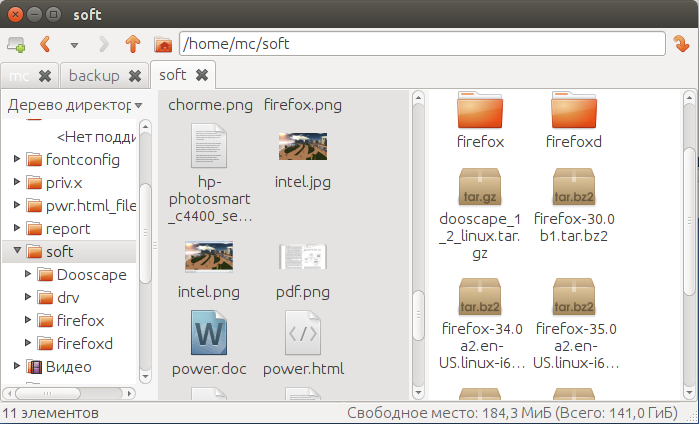This screenshot has height=424, width=699.
Task: Click the directory tree vertical scrollbar
Action: point(145,252)
